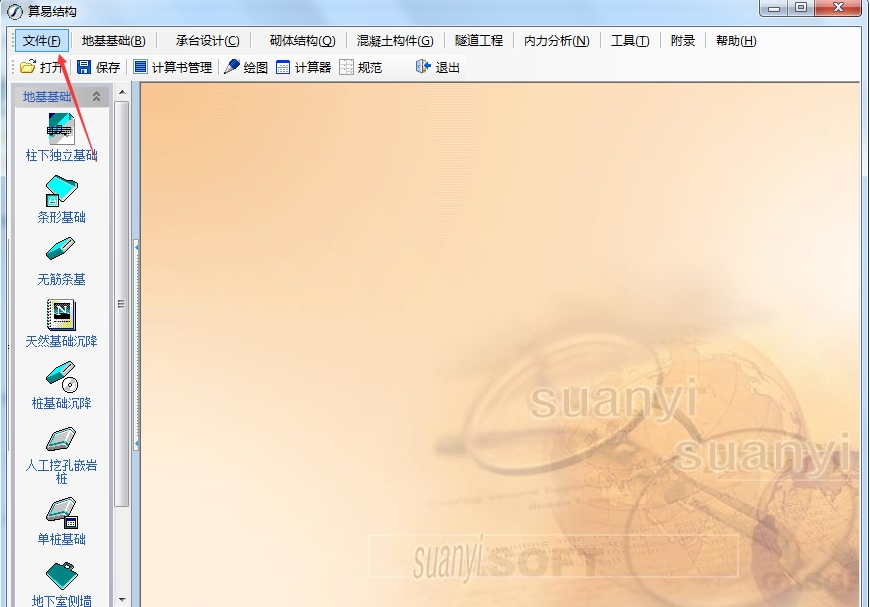870x607 pixels.
Task: Click the 单桩基础 label text
Action: coord(61,539)
